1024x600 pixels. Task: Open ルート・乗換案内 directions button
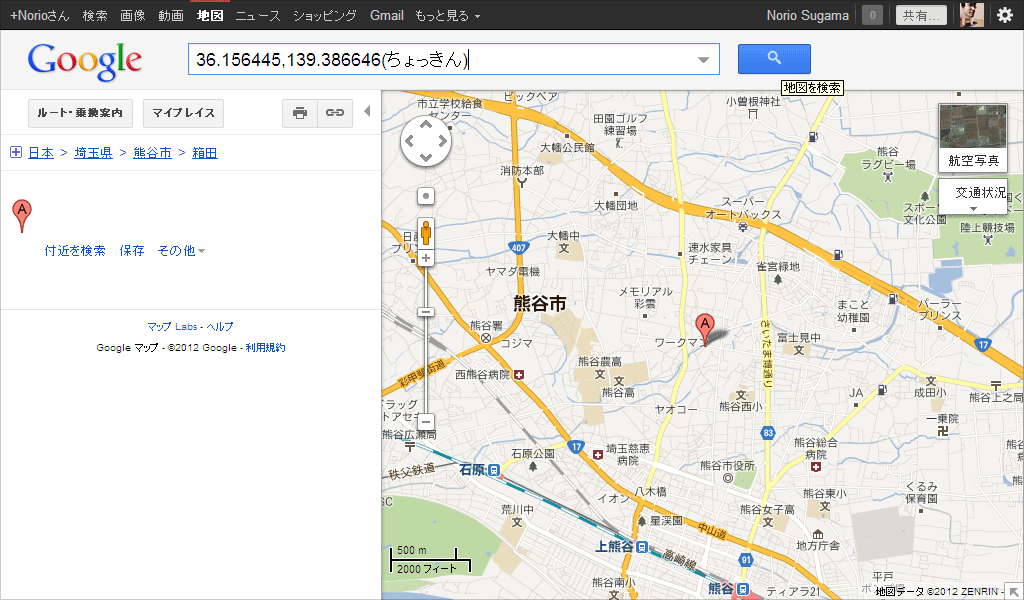pos(80,113)
